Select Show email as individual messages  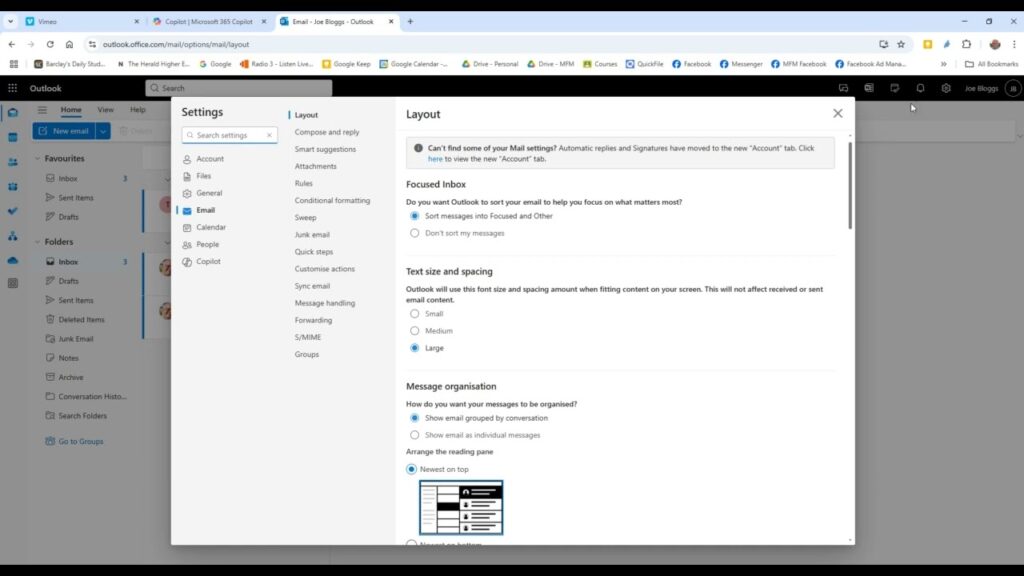point(415,435)
